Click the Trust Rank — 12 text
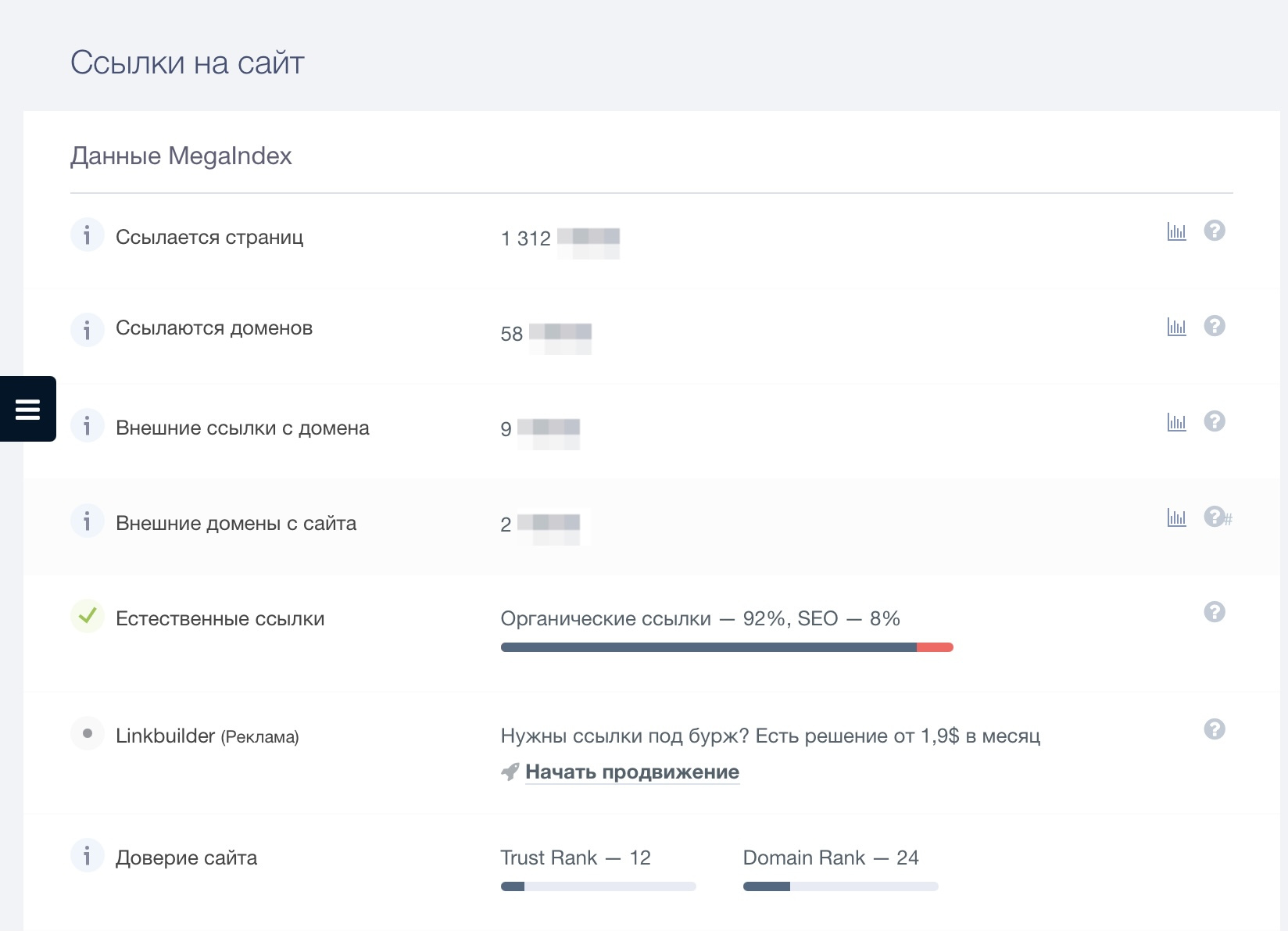The image size is (1288, 931). (x=576, y=858)
